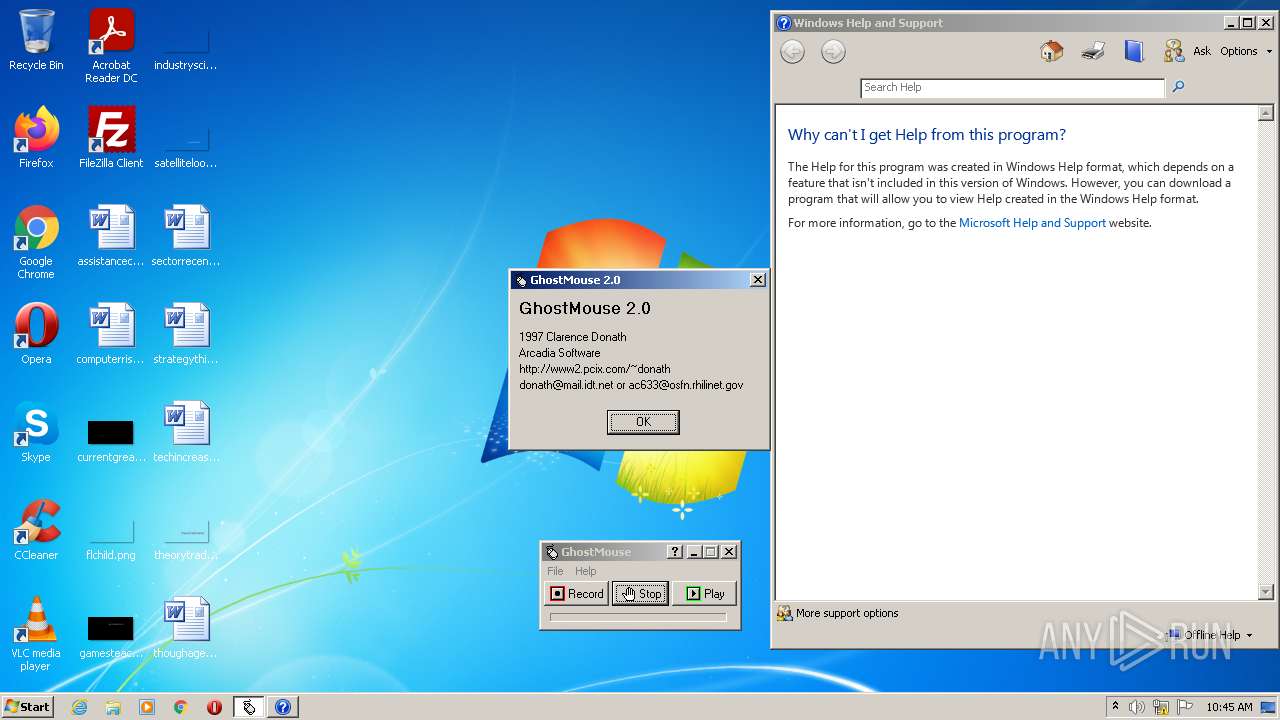Click the Help window scrollbar down arrow
This screenshot has width=1280, height=720.
point(1266,591)
